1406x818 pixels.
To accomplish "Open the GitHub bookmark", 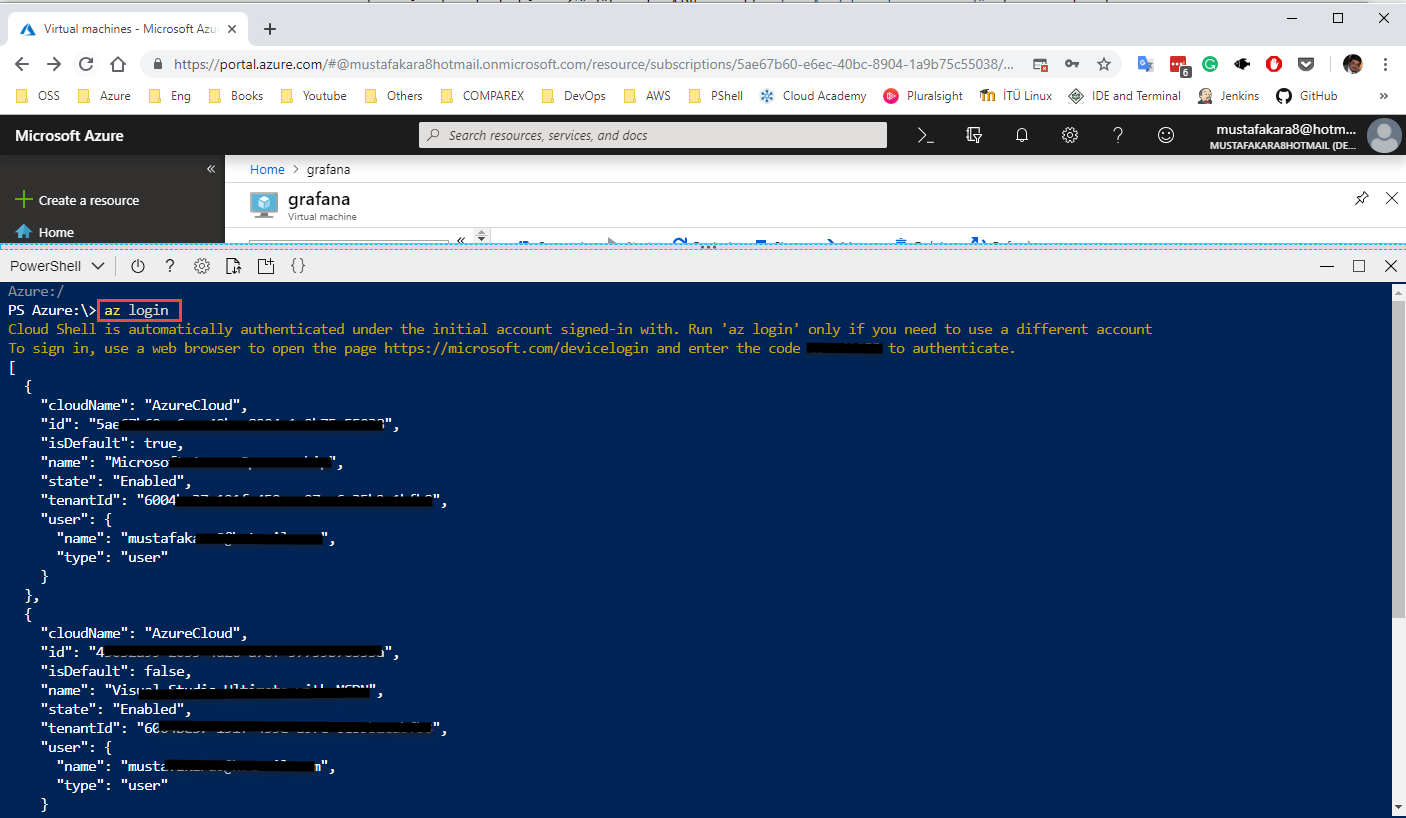I will tap(1306, 96).
